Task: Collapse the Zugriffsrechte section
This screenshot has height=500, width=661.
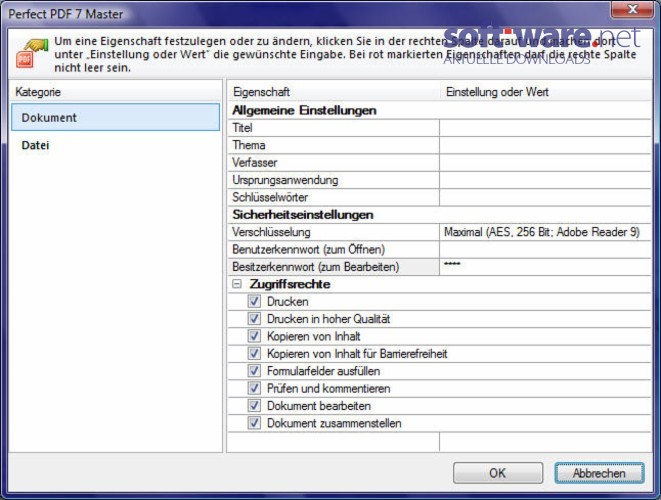Action: tap(237, 284)
